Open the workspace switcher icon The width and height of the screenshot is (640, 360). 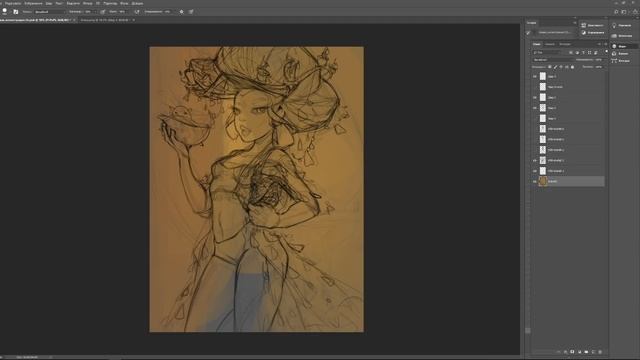(x=624, y=12)
